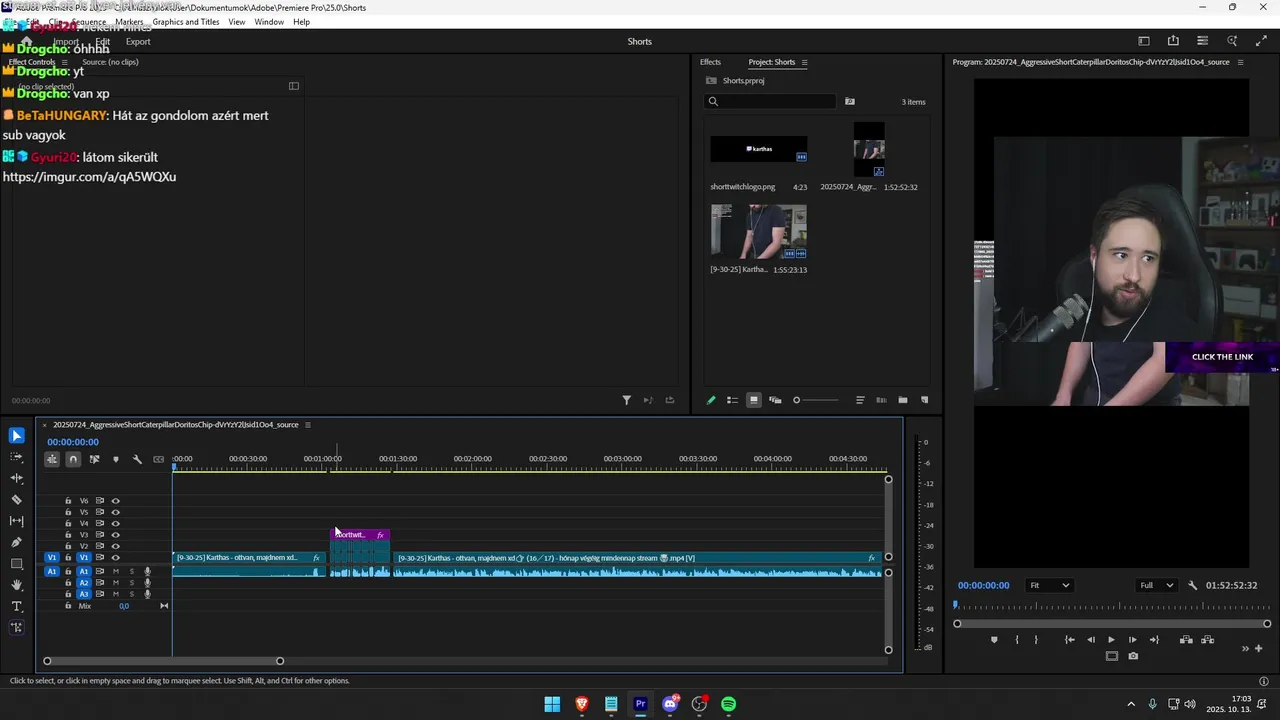Toggle Linked Selection in timeline

(94, 459)
